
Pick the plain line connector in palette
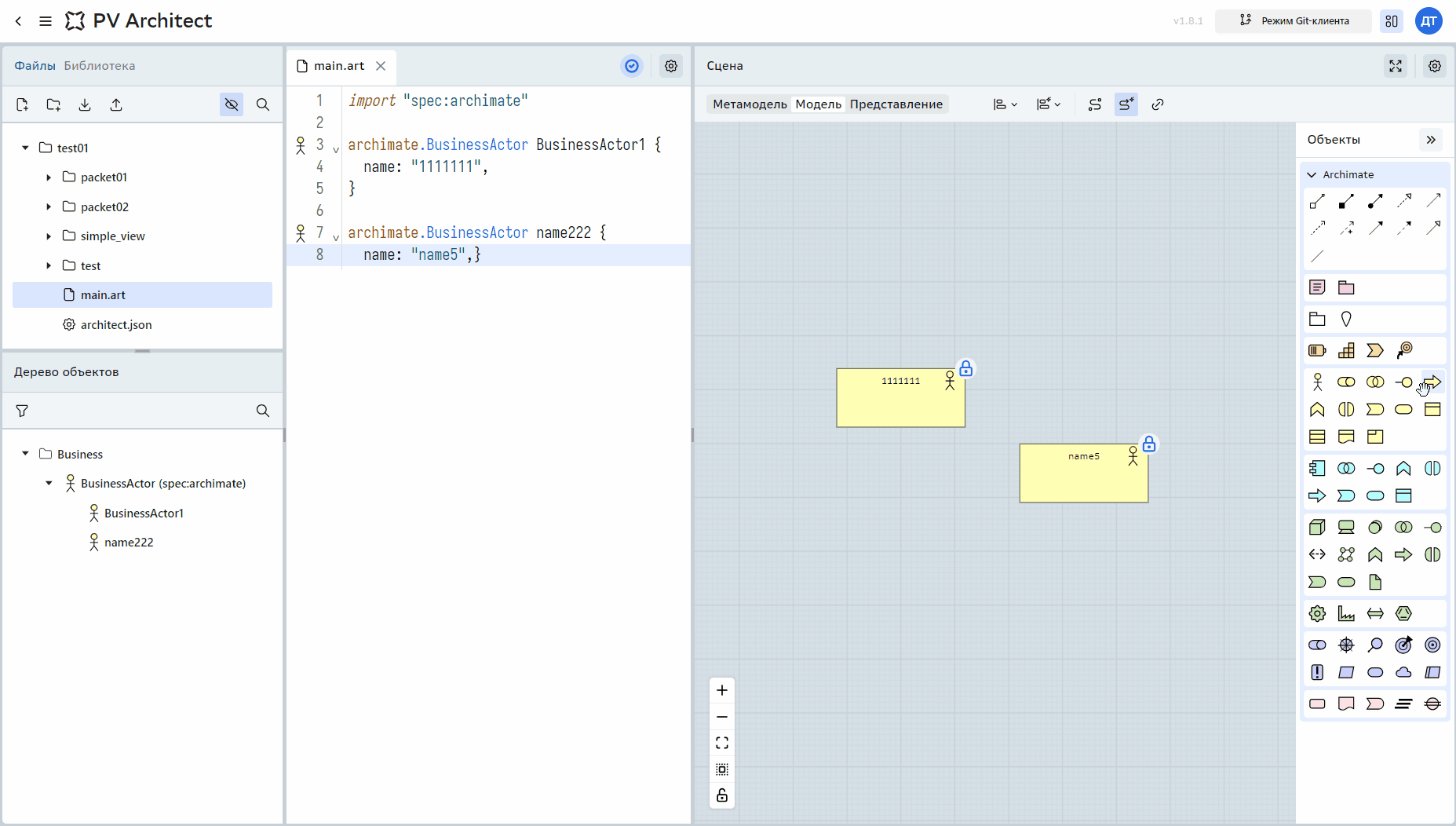coord(1317,256)
